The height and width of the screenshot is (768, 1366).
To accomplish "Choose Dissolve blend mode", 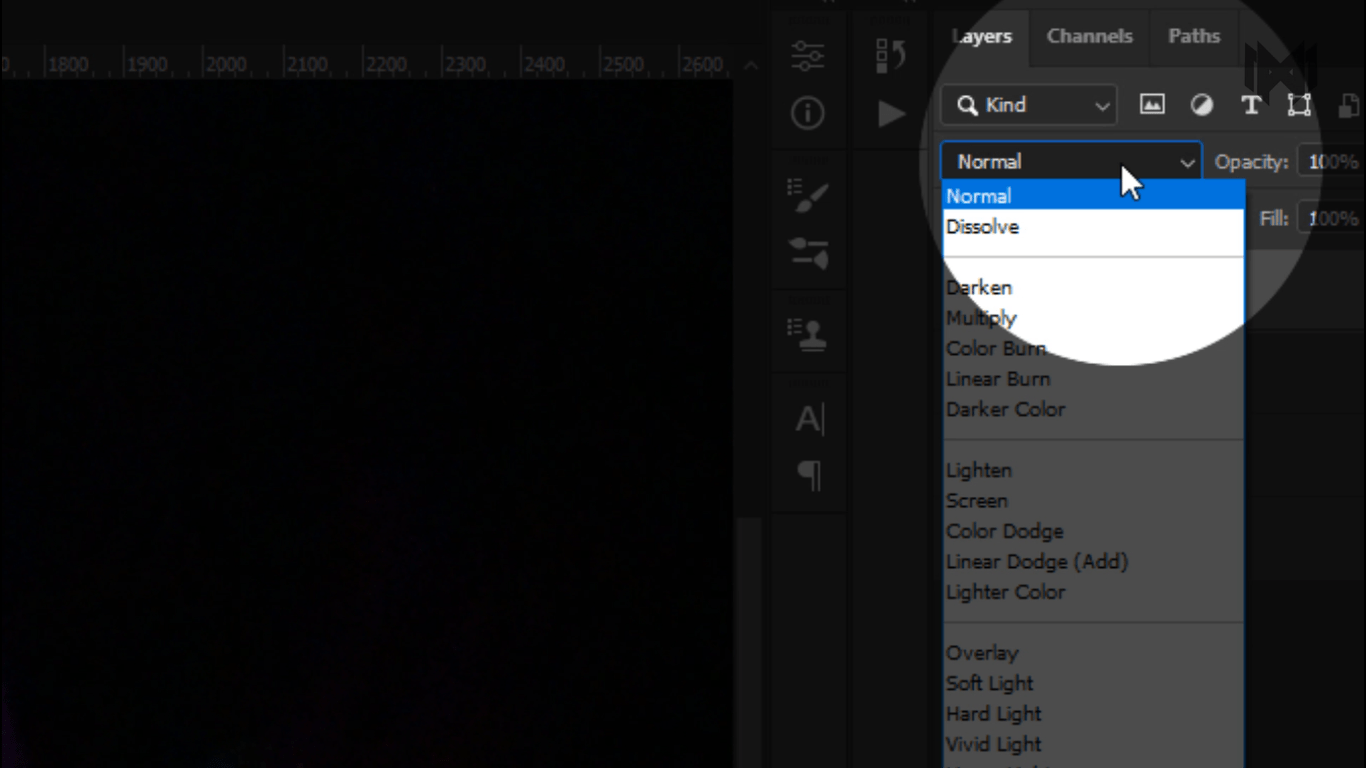I will (1093, 227).
